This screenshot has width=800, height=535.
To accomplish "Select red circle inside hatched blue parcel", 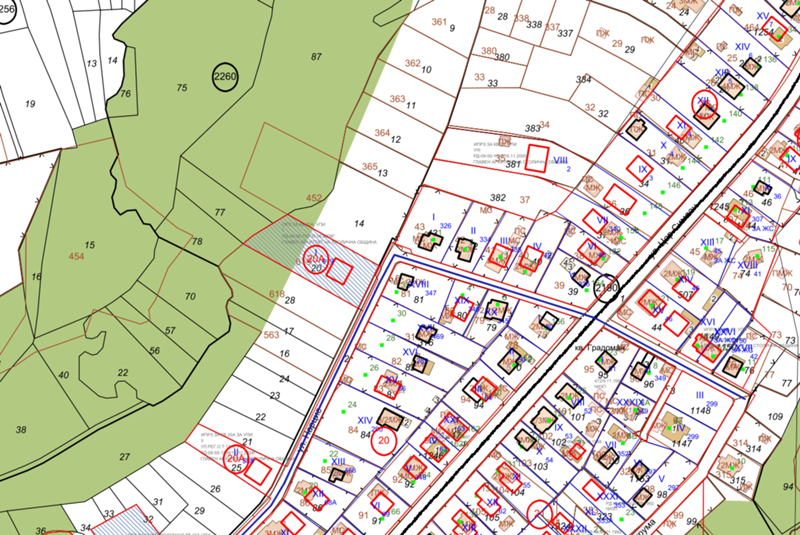I will pos(315,260).
